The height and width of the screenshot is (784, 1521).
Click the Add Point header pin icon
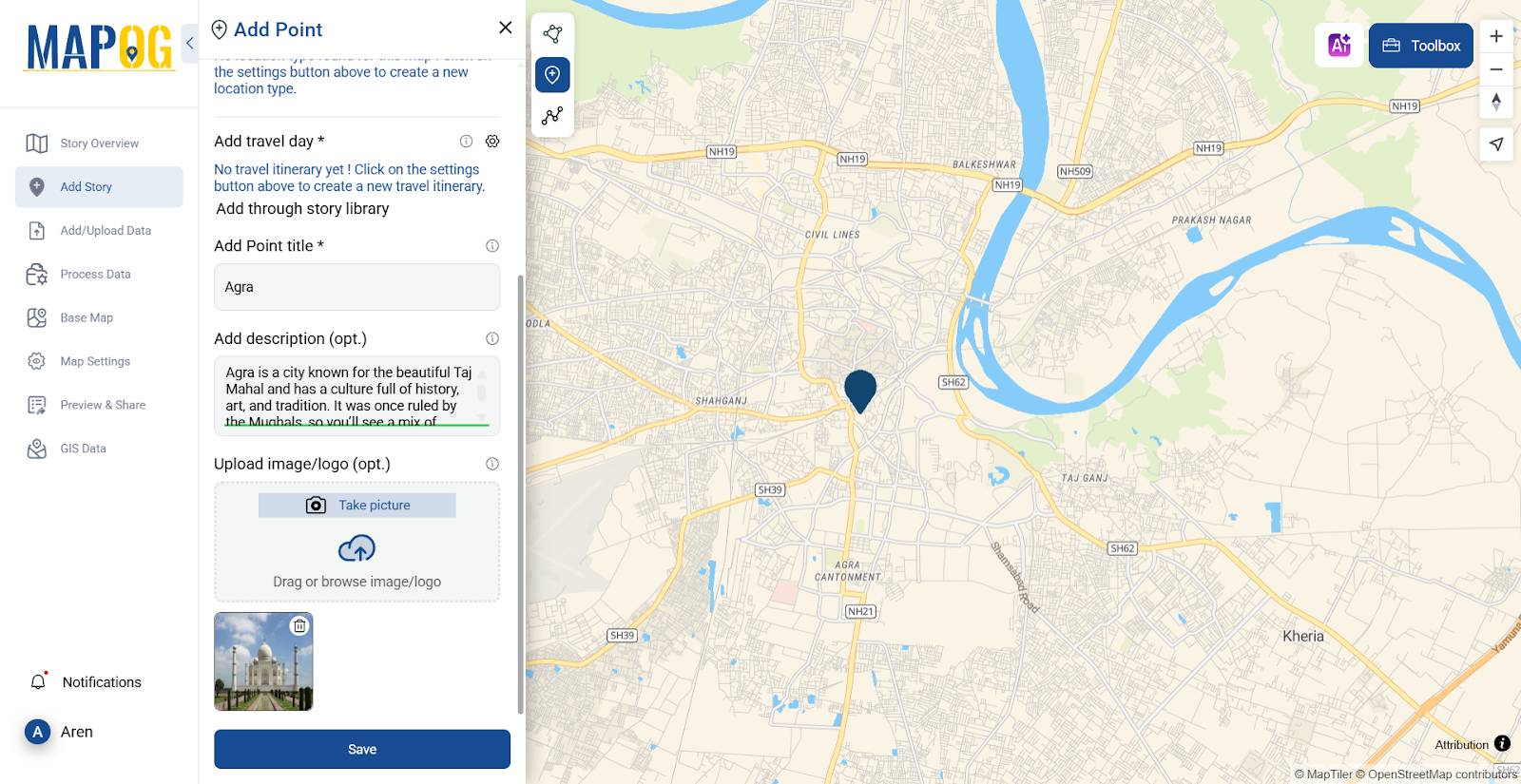point(219,29)
